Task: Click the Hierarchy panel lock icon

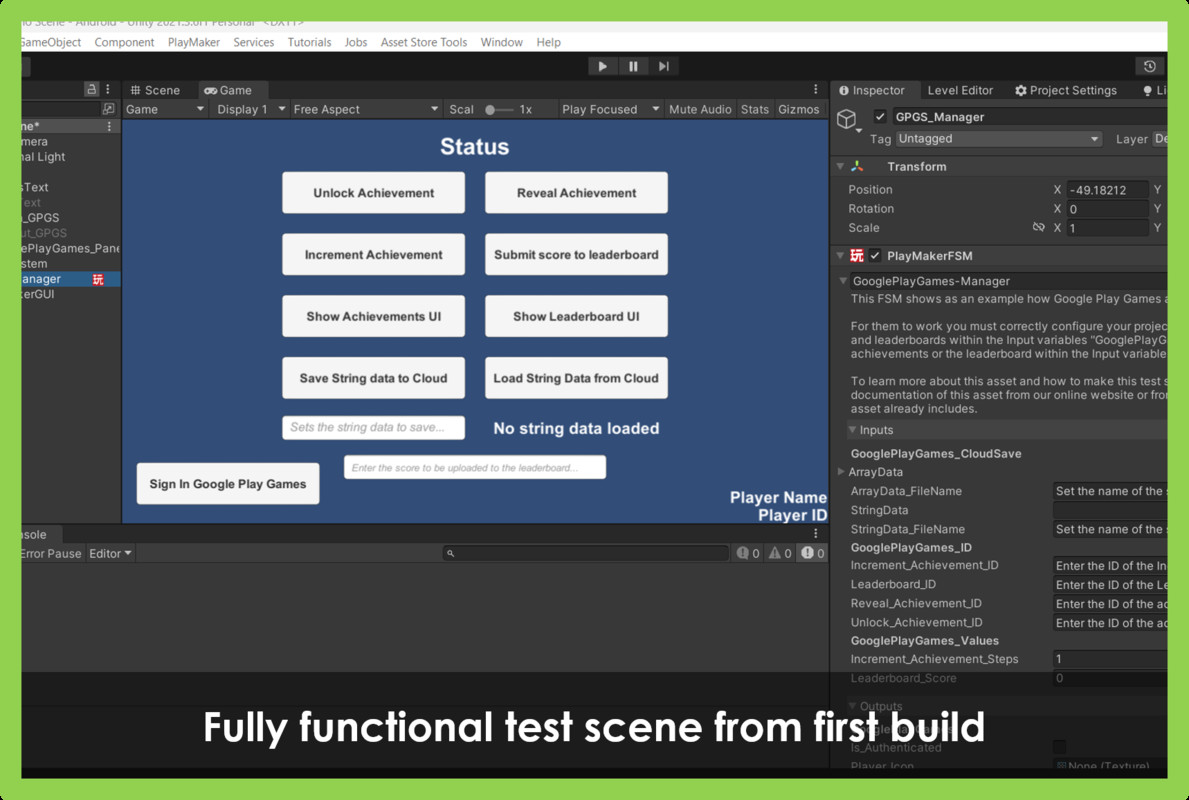Action: (x=91, y=90)
